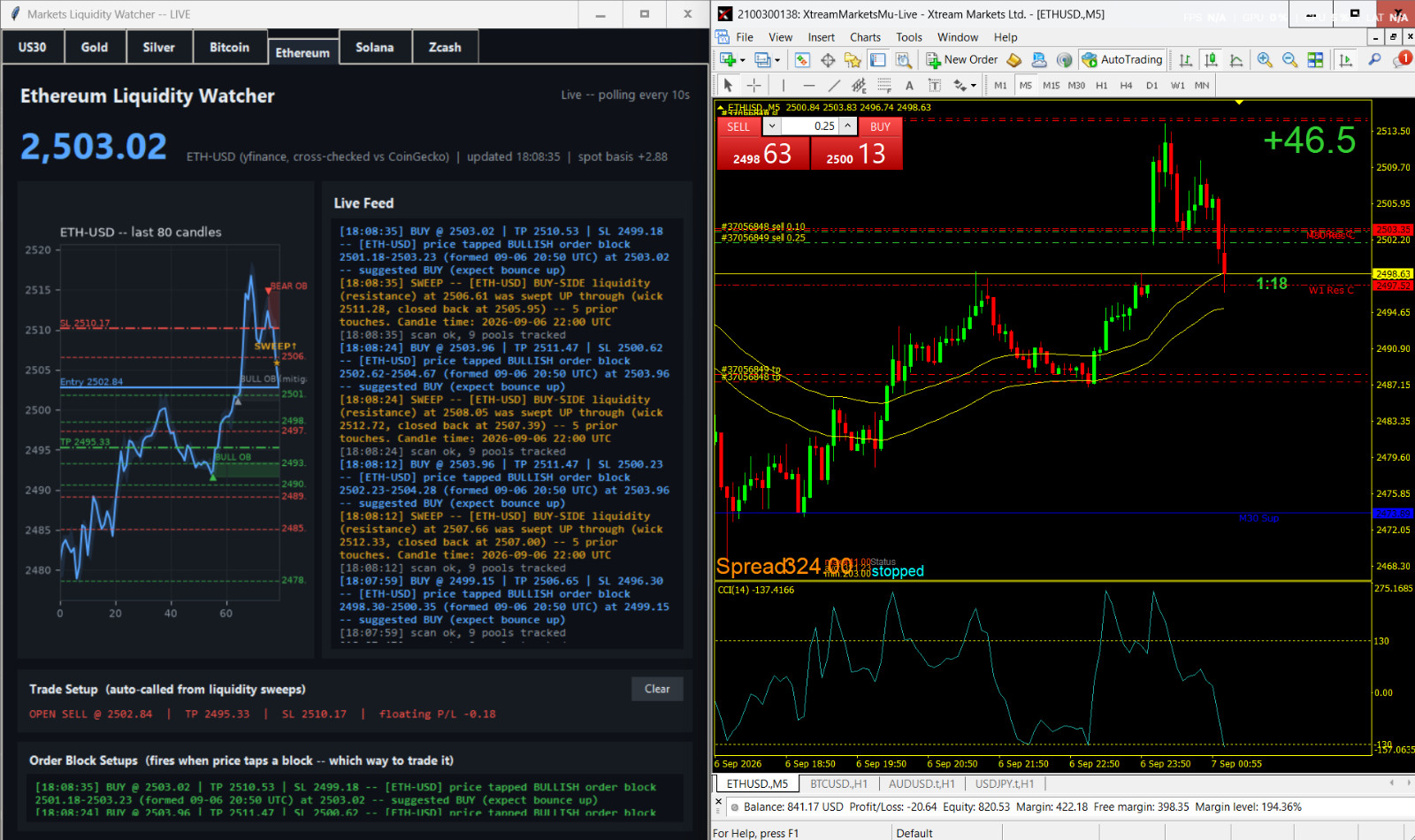The height and width of the screenshot is (840, 1415).
Task: Open the Charts menu
Action: pyautogui.click(x=865, y=37)
